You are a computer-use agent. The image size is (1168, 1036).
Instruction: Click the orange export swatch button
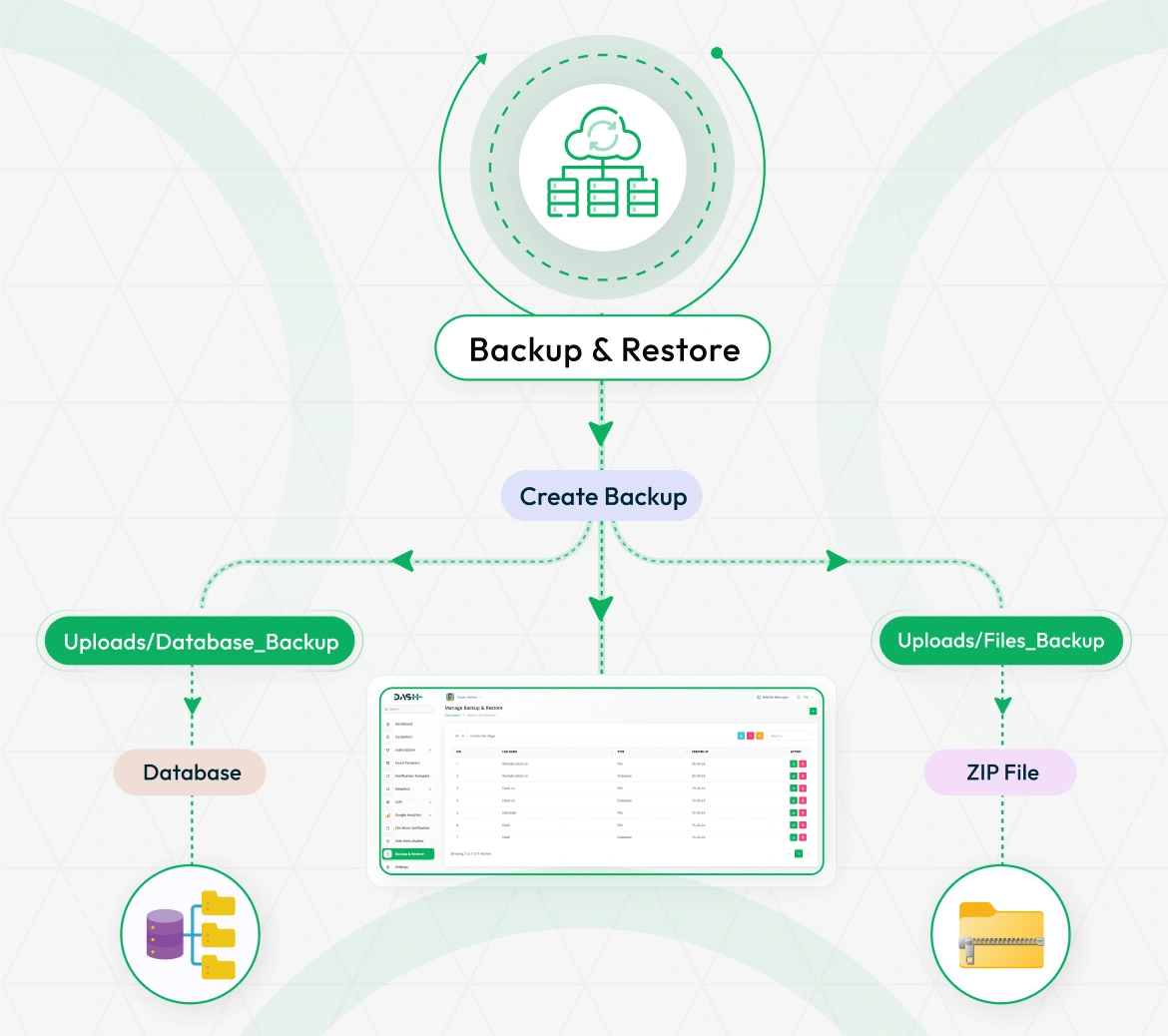pos(760,737)
